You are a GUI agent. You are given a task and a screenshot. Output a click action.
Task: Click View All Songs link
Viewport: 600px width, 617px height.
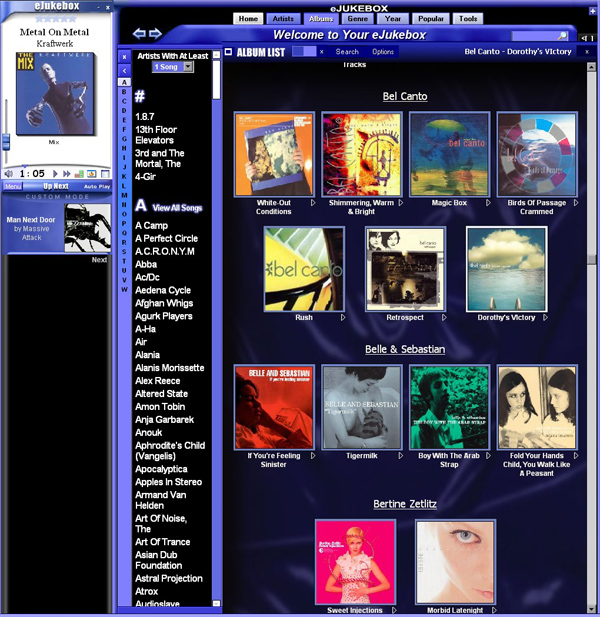pos(177,208)
